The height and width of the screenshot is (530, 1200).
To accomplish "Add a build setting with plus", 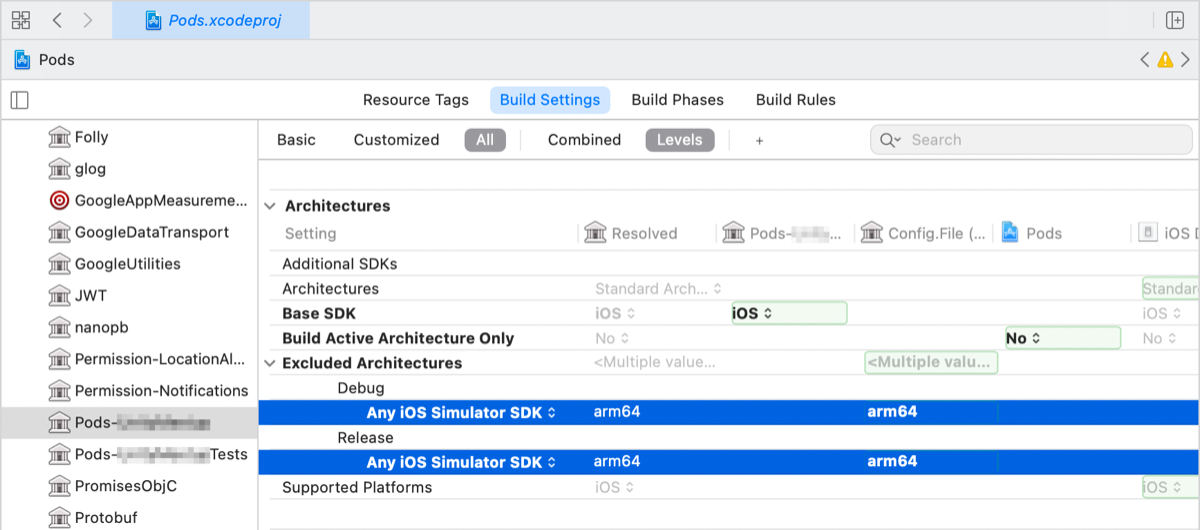I will click(759, 140).
